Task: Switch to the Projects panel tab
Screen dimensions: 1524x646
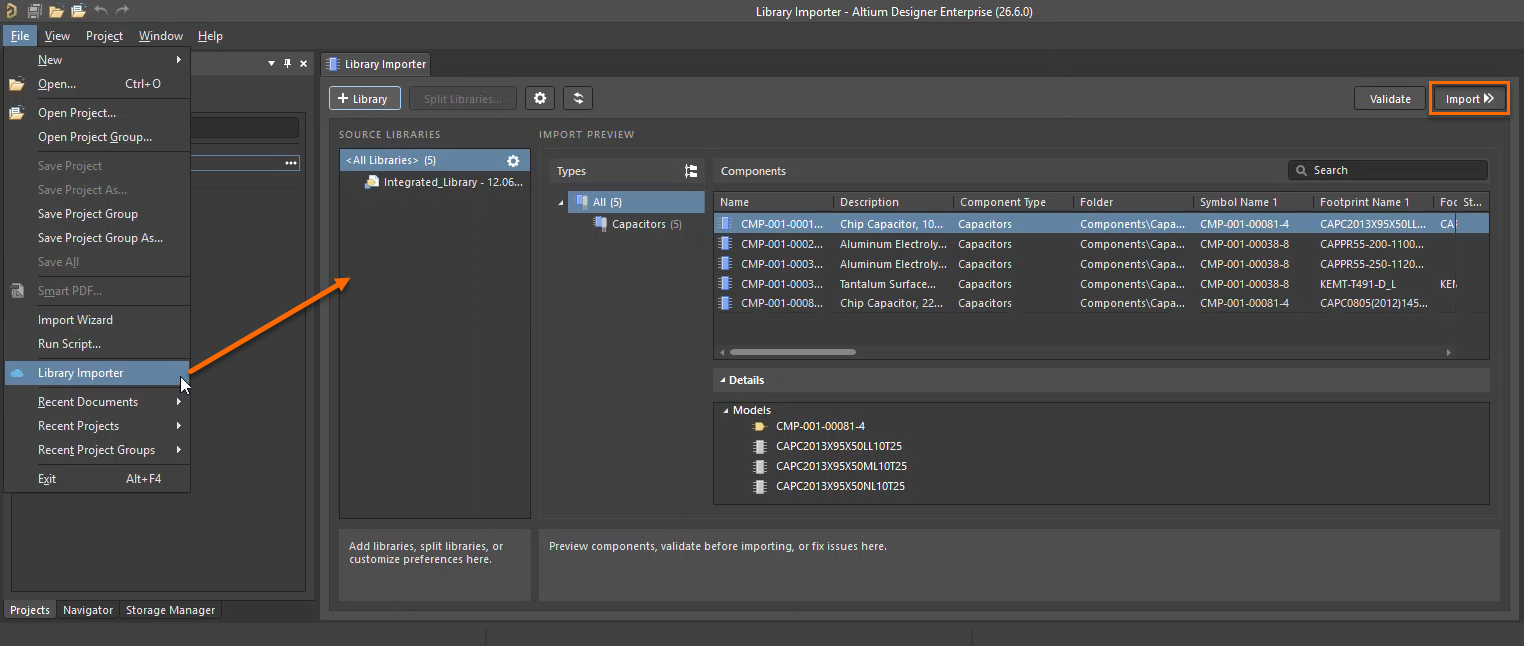Action: (30, 610)
